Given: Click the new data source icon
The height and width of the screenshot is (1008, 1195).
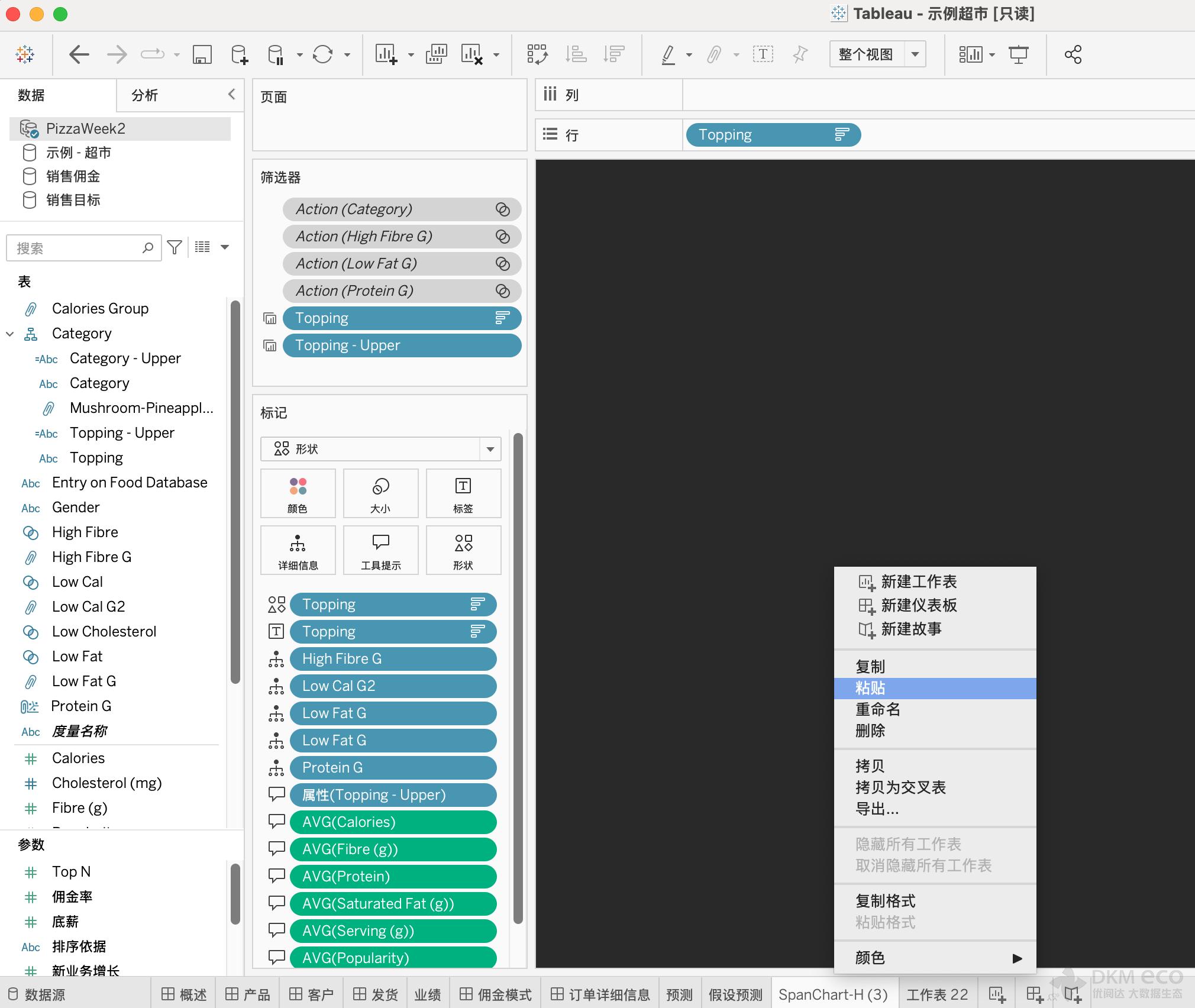Looking at the screenshot, I should click(239, 54).
